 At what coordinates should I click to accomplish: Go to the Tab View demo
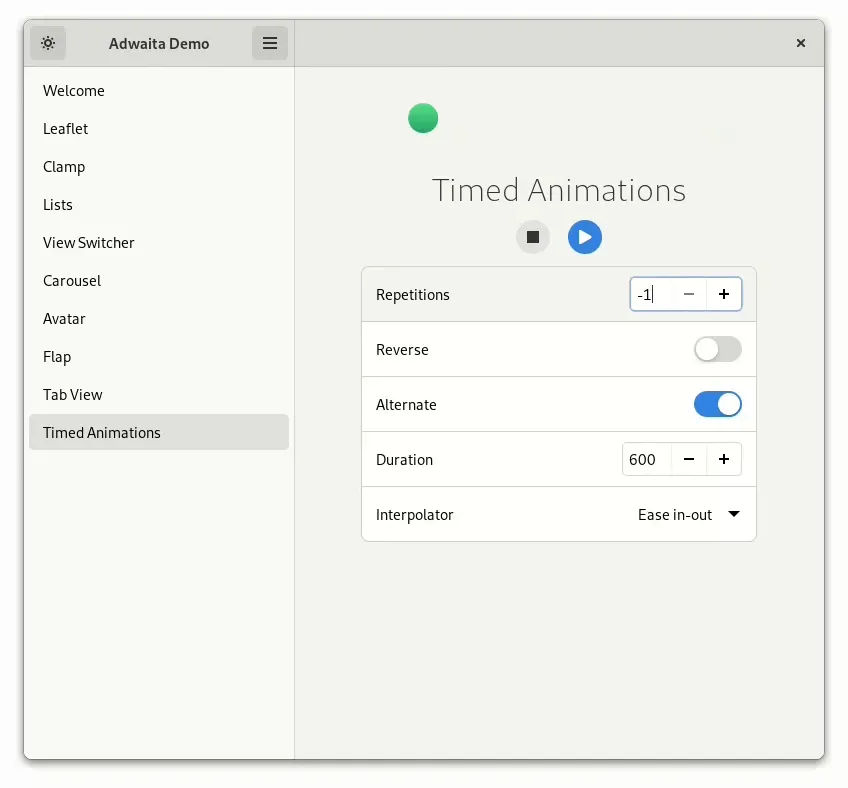pyautogui.click(x=73, y=395)
